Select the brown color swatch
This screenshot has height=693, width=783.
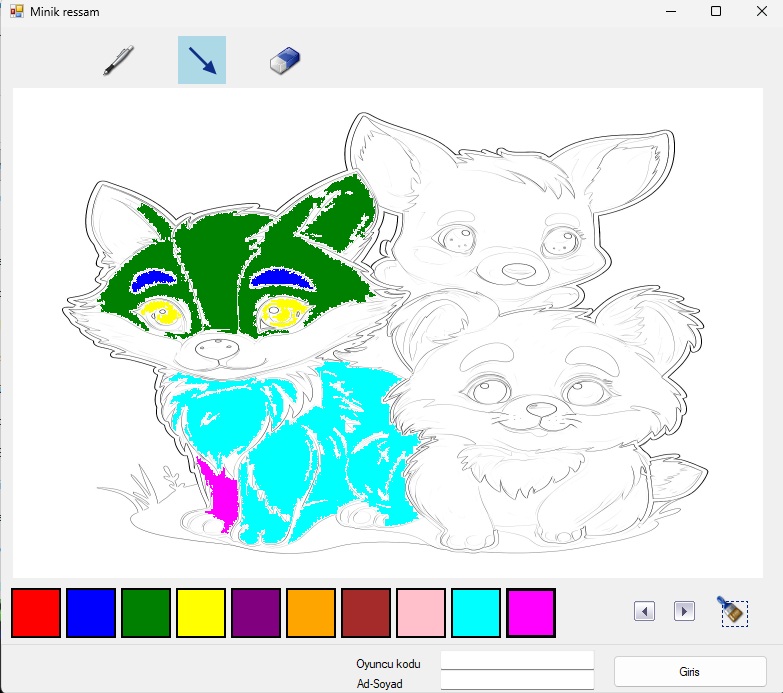pos(366,613)
